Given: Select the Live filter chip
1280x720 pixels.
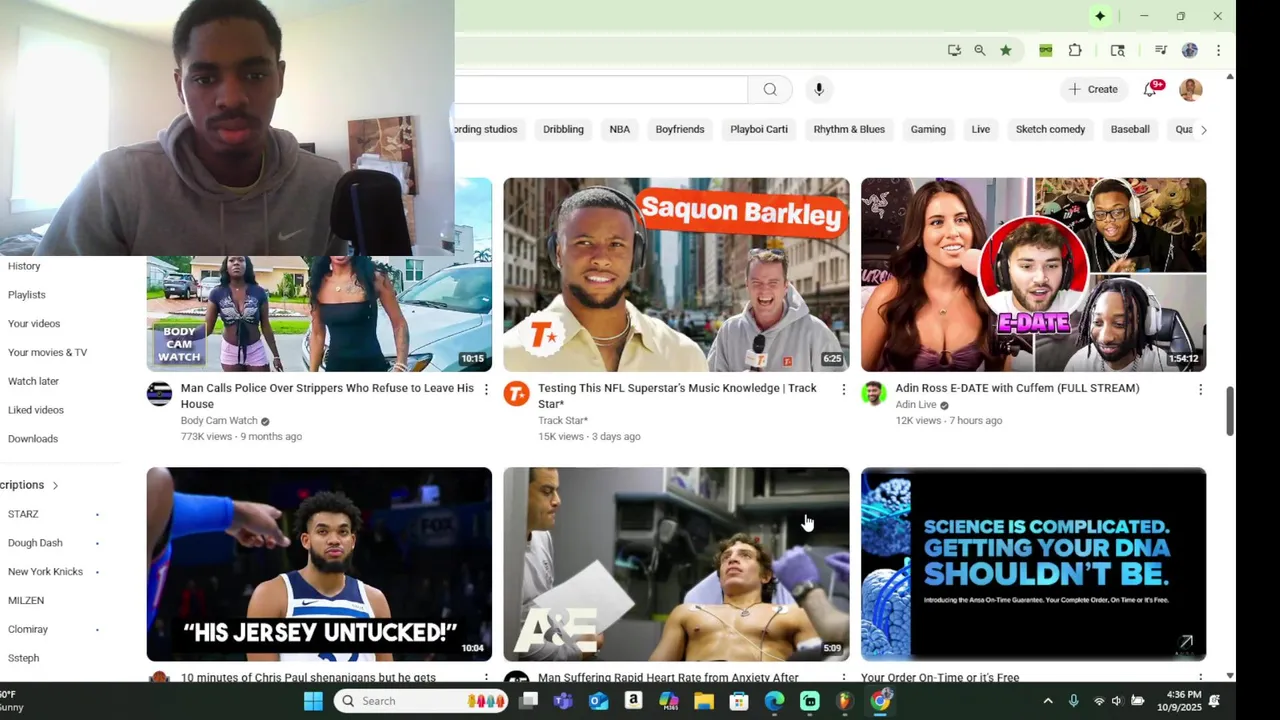Looking at the screenshot, I should coord(981,129).
